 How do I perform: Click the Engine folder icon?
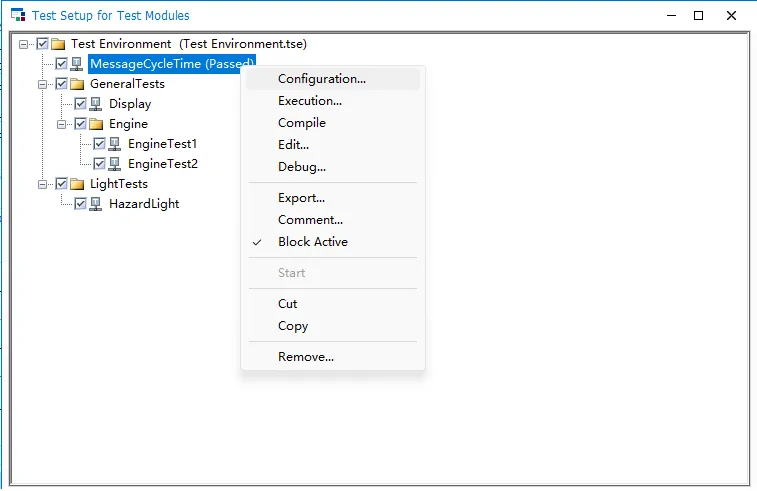[96, 125]
